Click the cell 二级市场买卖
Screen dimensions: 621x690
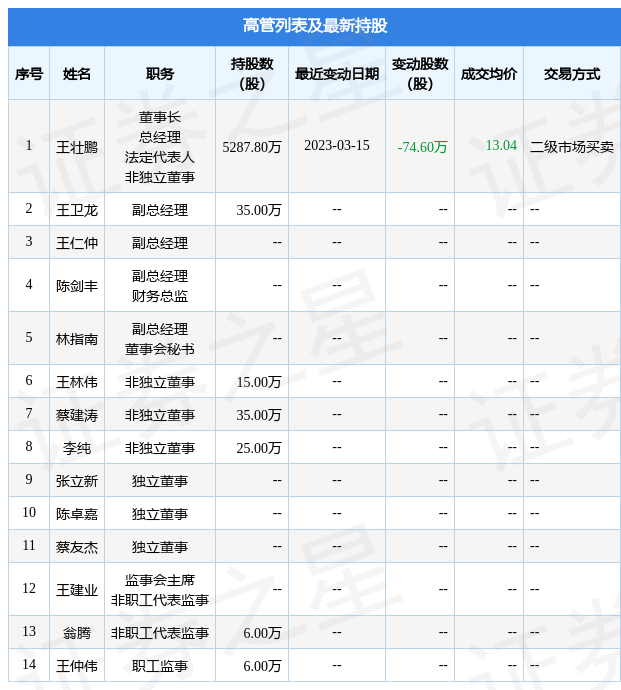tap(572, 147)
